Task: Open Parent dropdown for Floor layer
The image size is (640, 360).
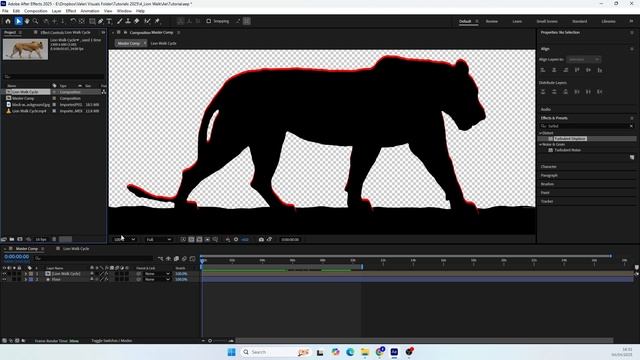Action: [157, 280]
